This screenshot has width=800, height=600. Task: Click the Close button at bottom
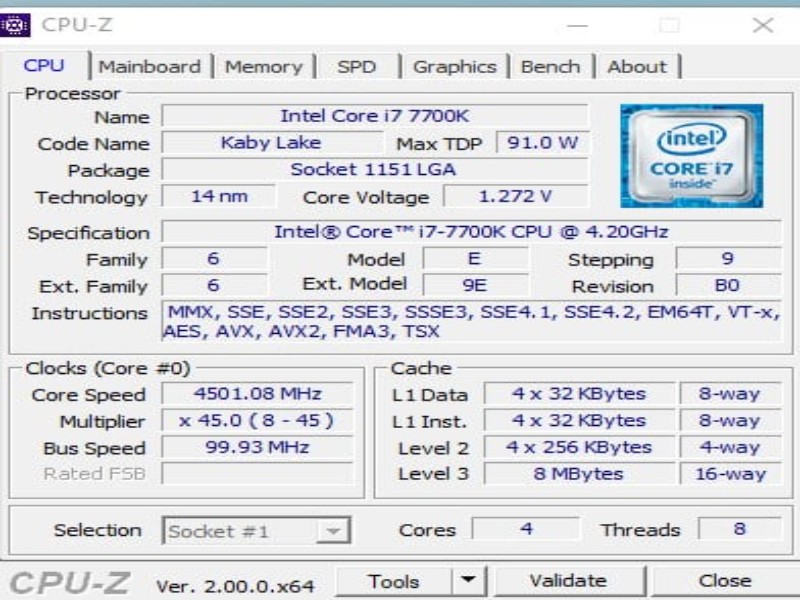click(x=724, y=581)
